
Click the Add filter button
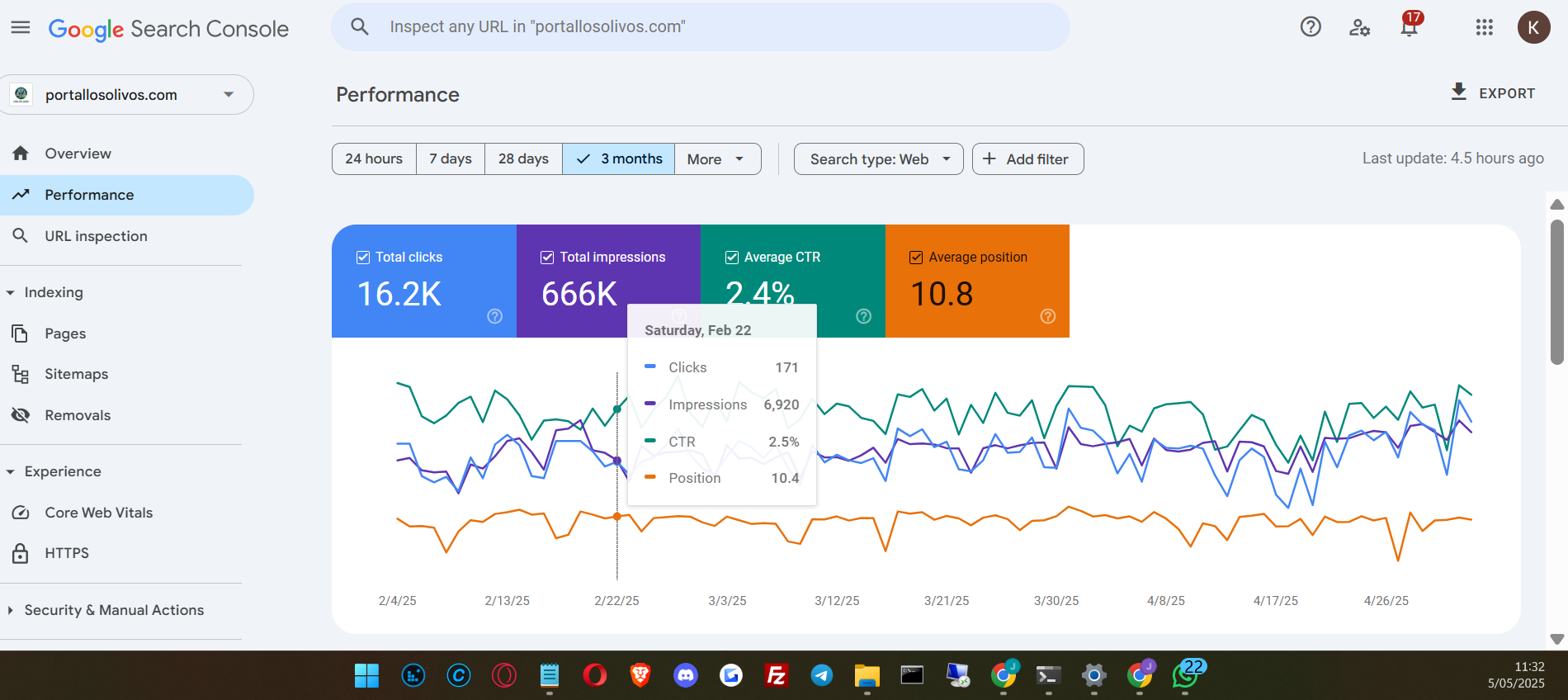point(1027,159)
